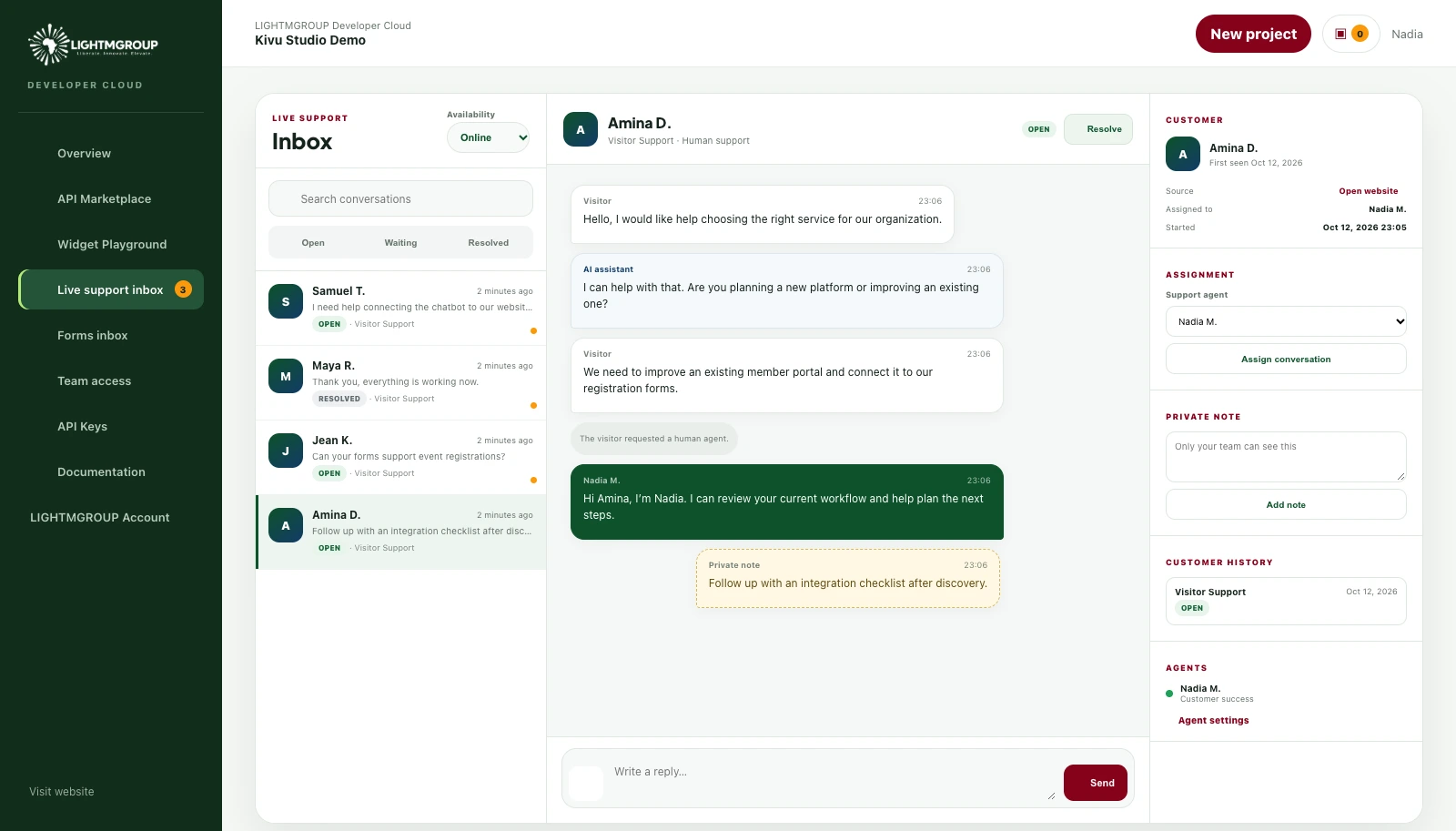
Task: Open API Marketplace from the sidebar
Action: pos(111,198)
